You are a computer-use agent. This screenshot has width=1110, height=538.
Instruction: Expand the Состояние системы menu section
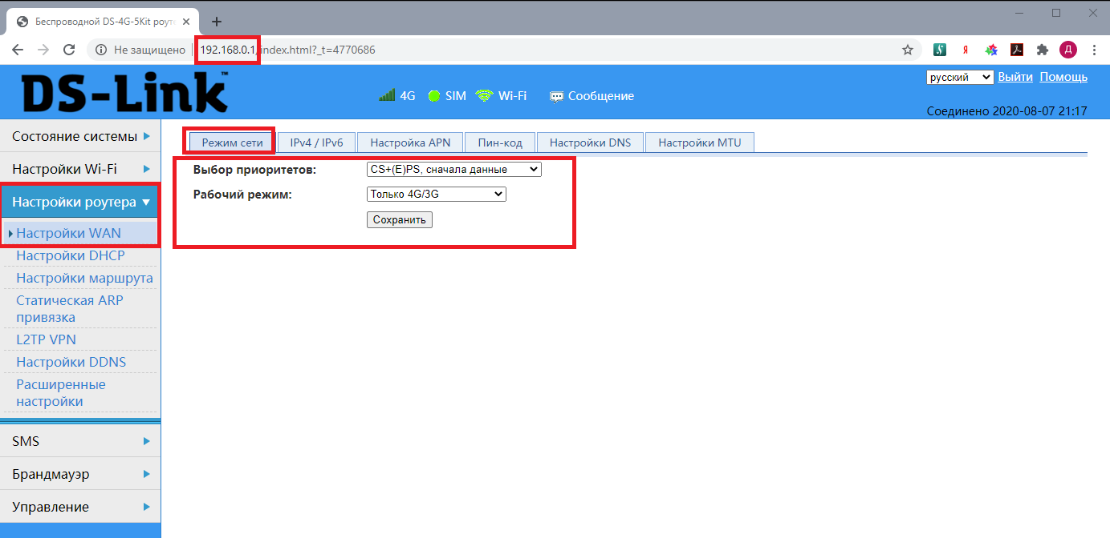tap(80, 136)
